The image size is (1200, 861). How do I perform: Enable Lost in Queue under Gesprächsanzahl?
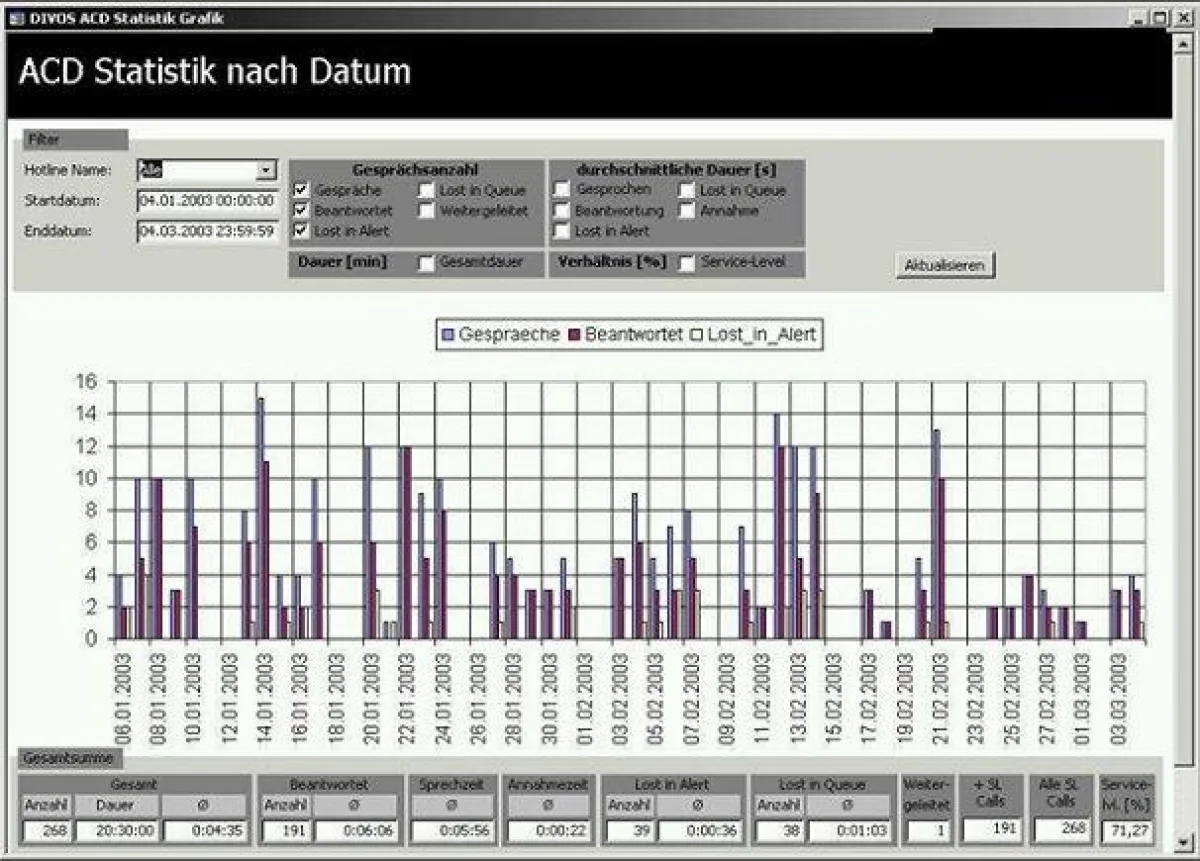426,190
